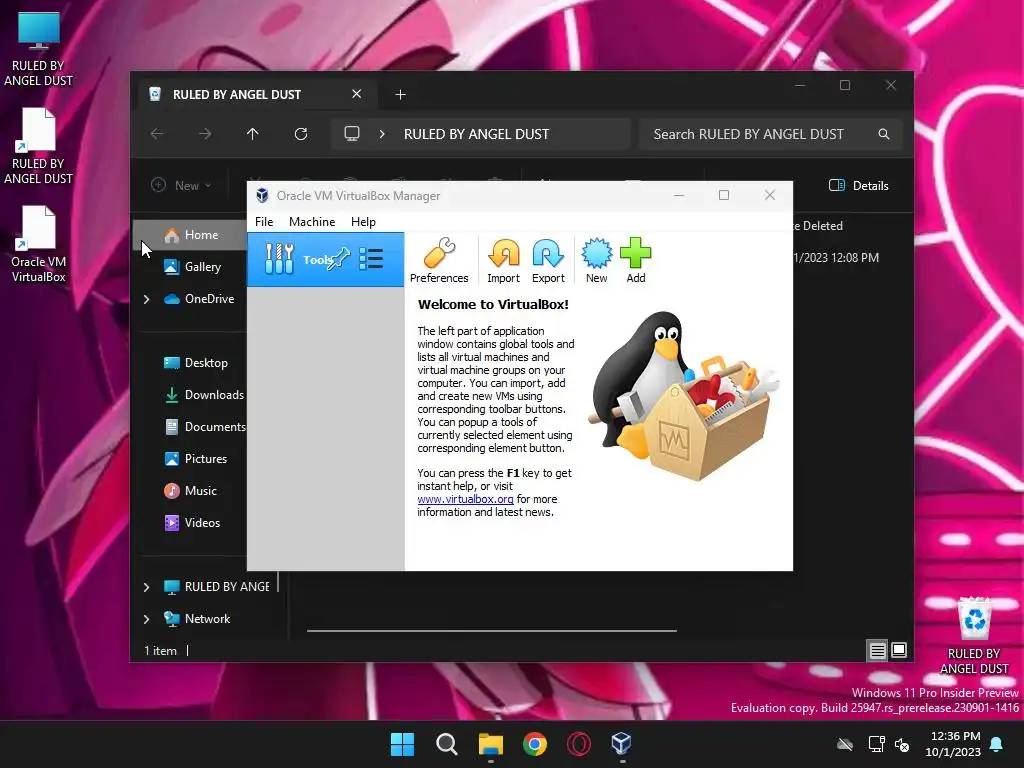1024x768 pixels.
Task: Click the notification bell in taskbar
Action: (x=997, y=744)
